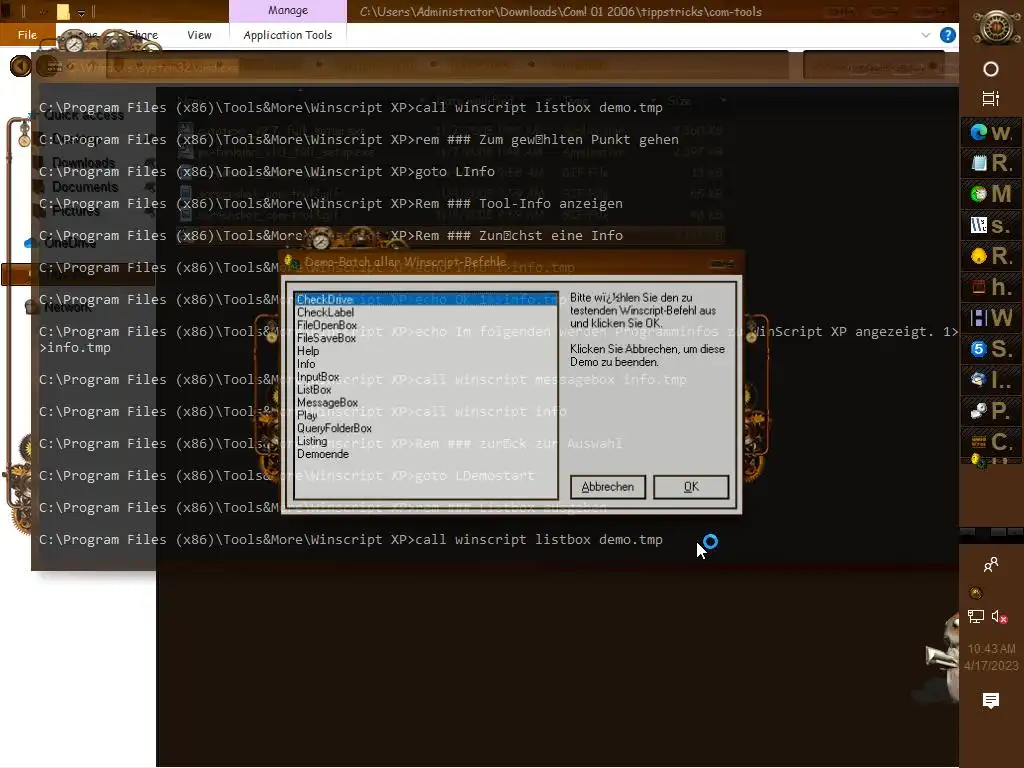Switch to the blue '5' taskbar item
This screenshot has width=1024, height=768.
tap(991, 349)
